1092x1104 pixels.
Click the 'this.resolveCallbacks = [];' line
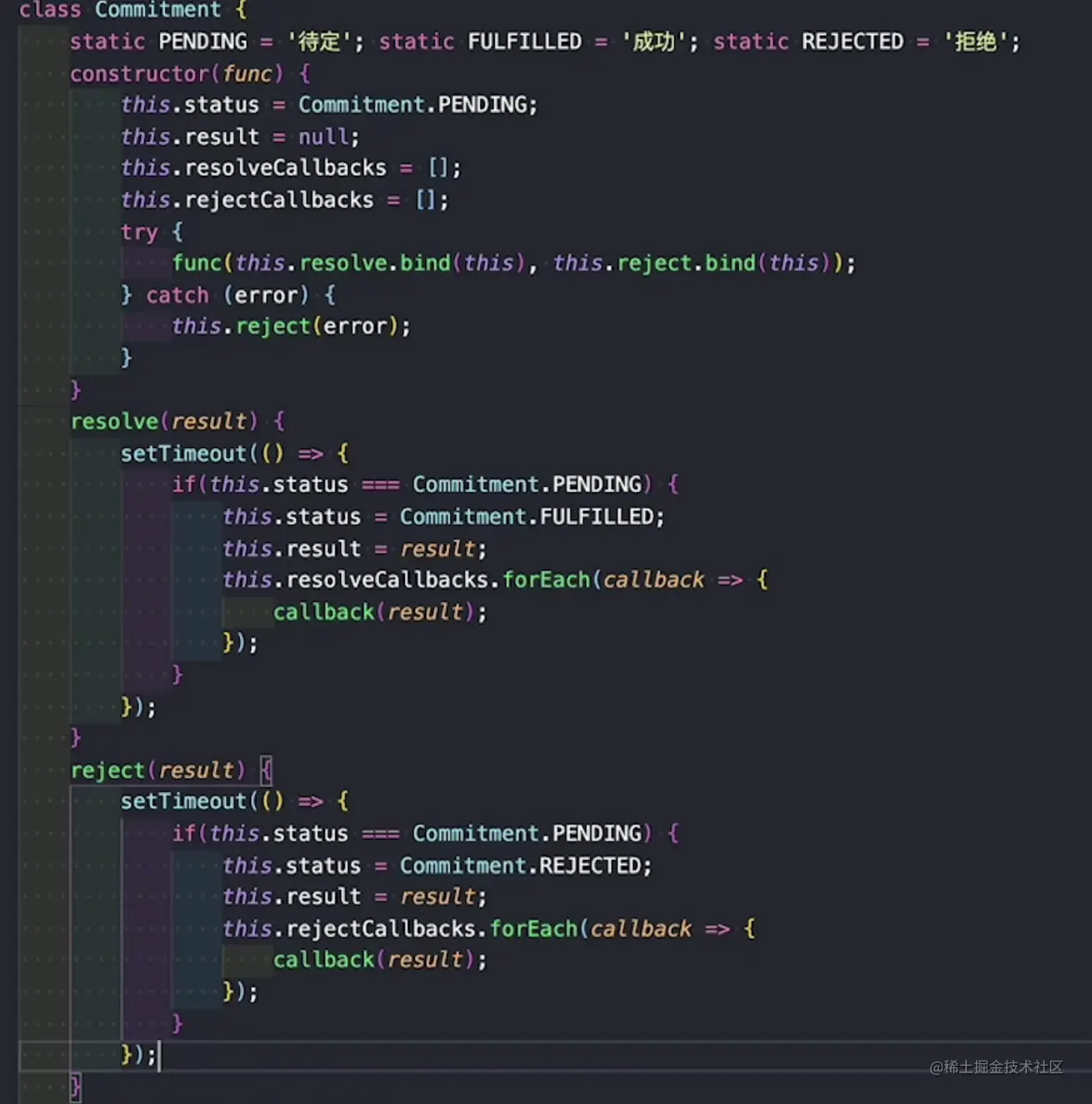click(x=291, y=168)
